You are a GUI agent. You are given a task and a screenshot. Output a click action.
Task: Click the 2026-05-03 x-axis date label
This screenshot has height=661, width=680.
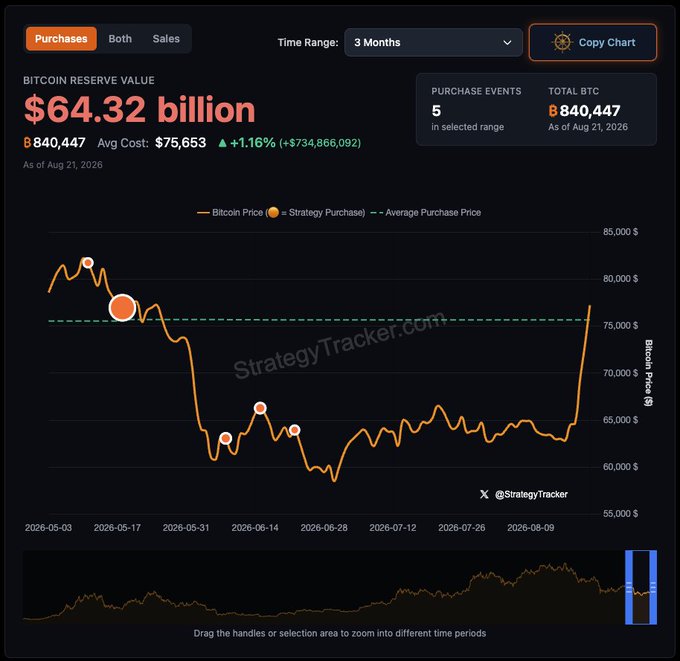click(48, 528)
